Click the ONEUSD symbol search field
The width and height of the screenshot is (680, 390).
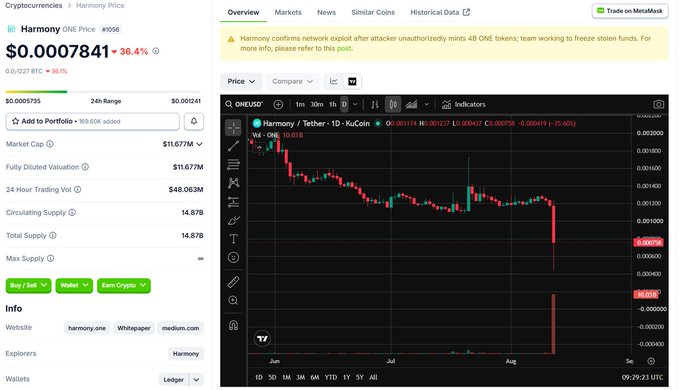tap(244, 105)
